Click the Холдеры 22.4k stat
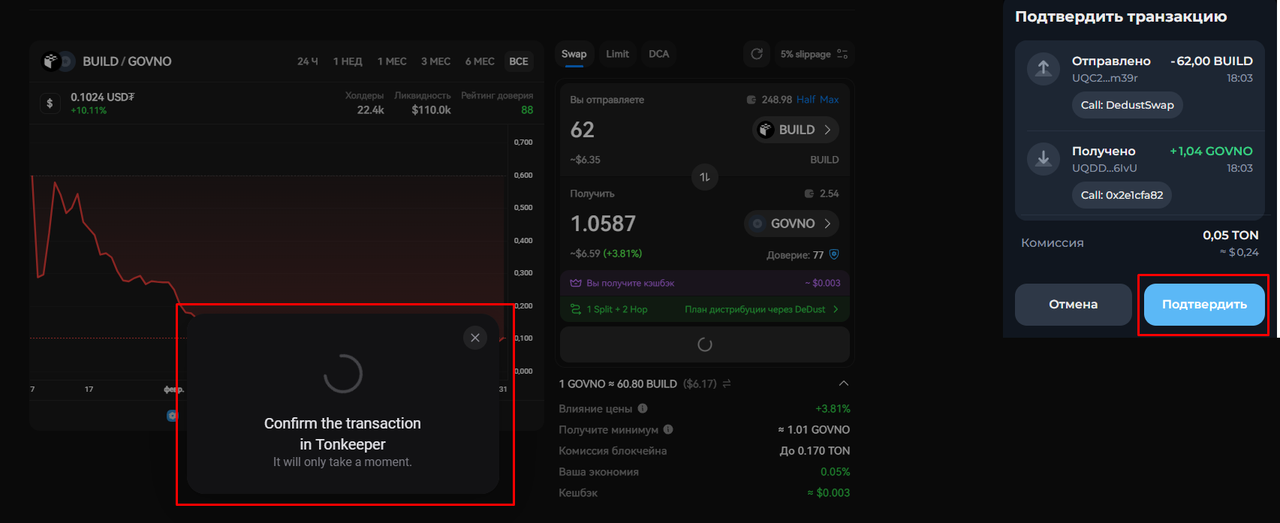Screen dimensions: 1280x523 [364, 103]
